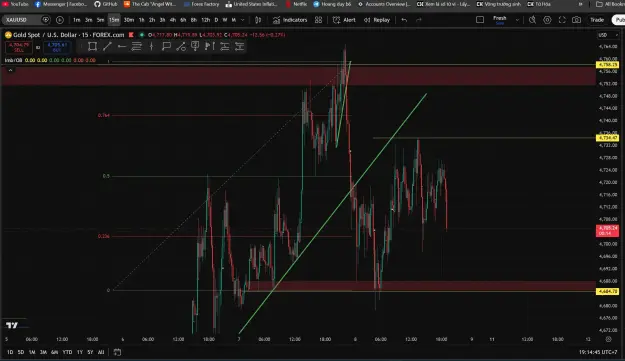This screenshot has height=361, width=625.
Task: Select the trend line drawing tool
Action: [107, 47]
